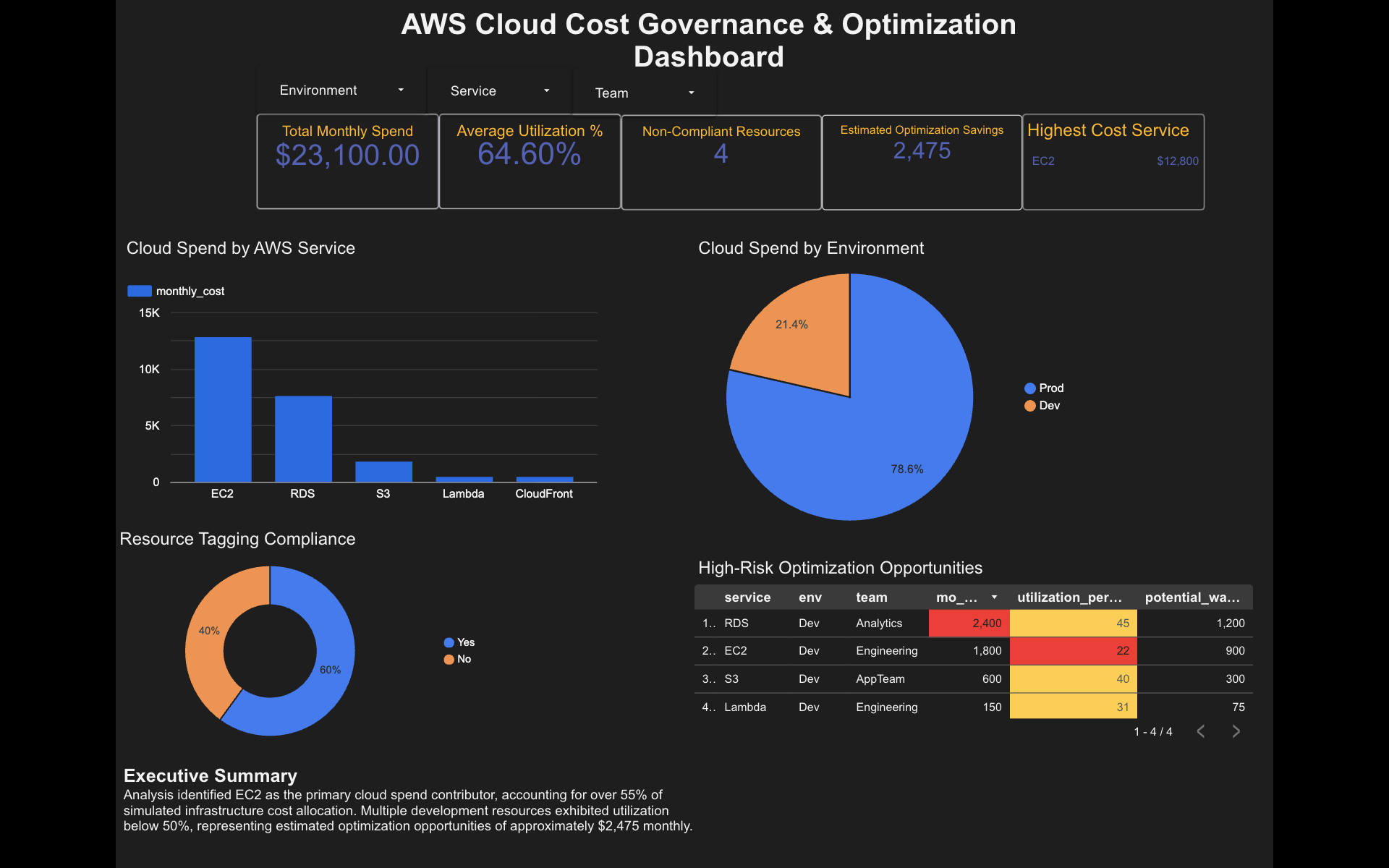The image size is (1389, 868).
Task: Select the EC2 row in the table
Action: point(974,651)
